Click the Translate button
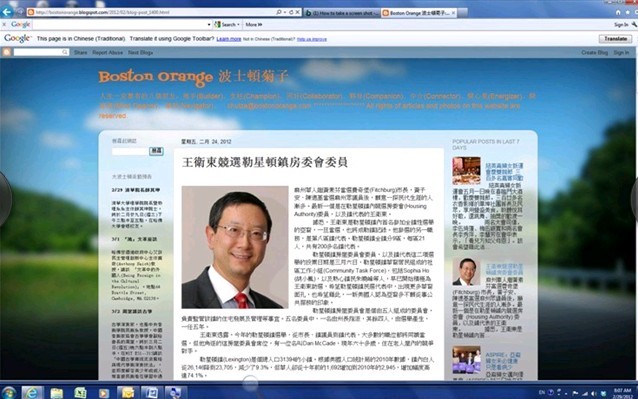This screenshot has width=638, height=399. click(x=615, y=39)
